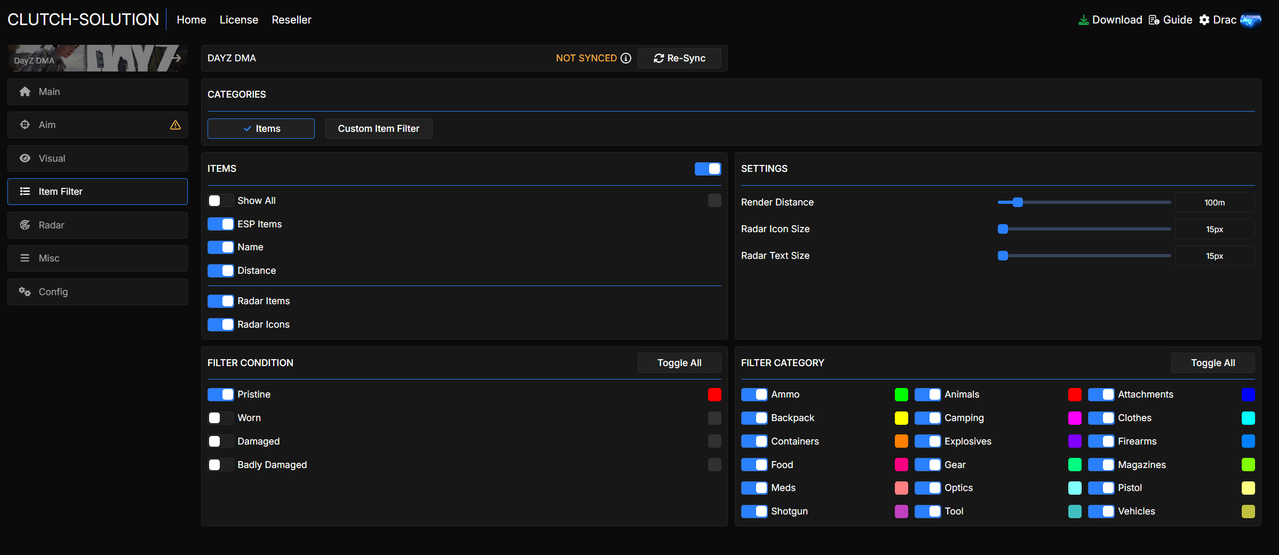Open the Radar sidebar section
1279x555 pixels.
pyautogui.click(x=97, y=225)
